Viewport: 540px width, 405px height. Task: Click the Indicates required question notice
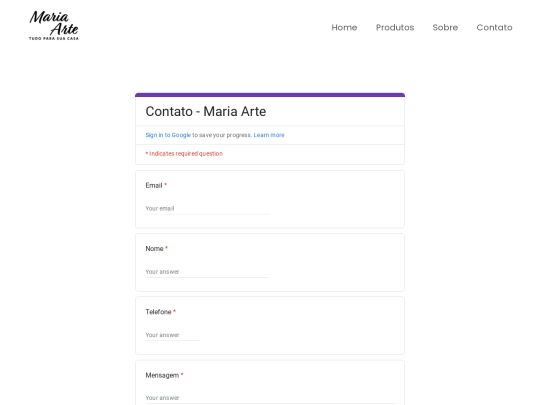pos(184,154)
